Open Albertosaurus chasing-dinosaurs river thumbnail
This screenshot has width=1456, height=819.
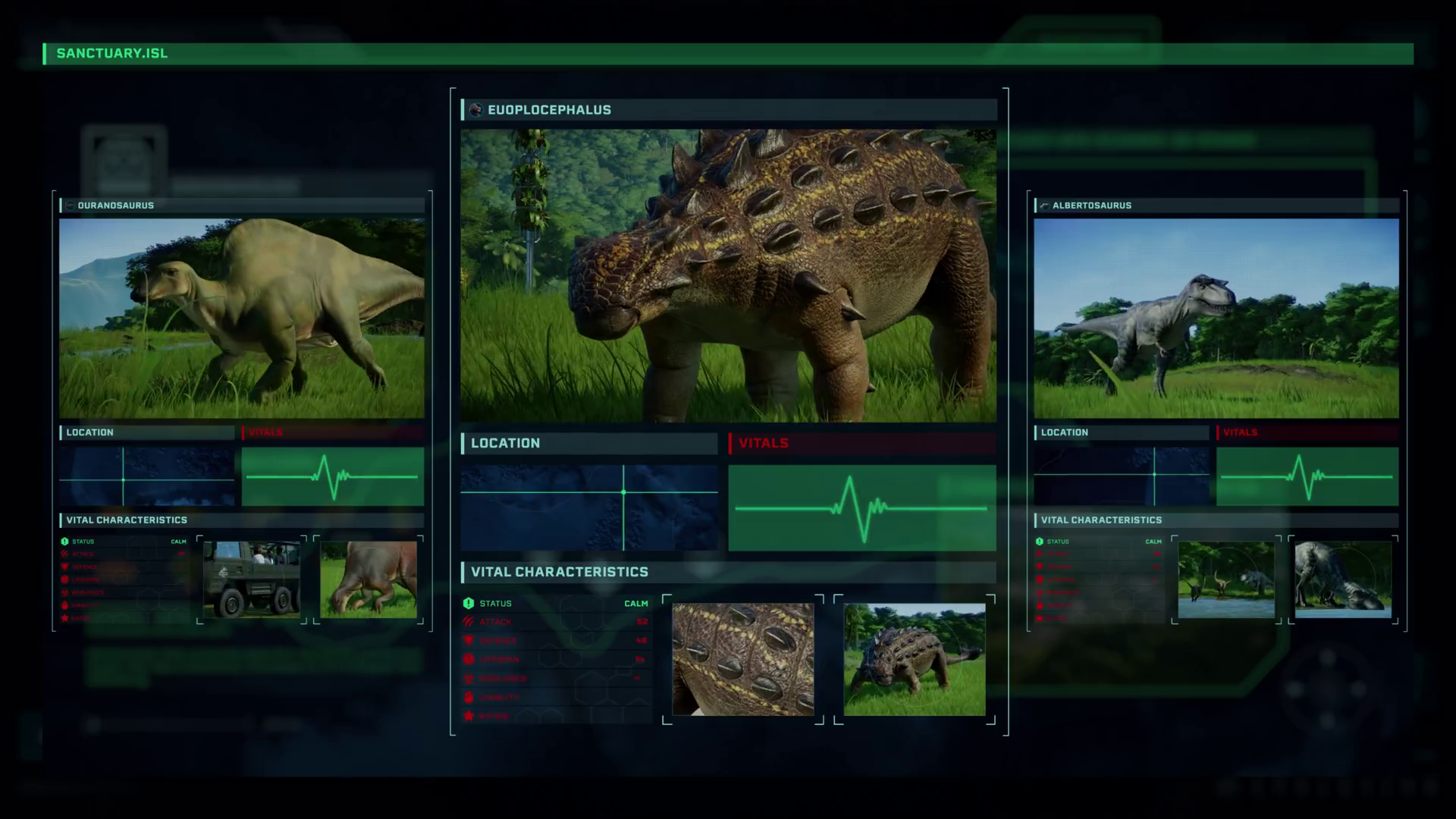(x=1226, y=579)
